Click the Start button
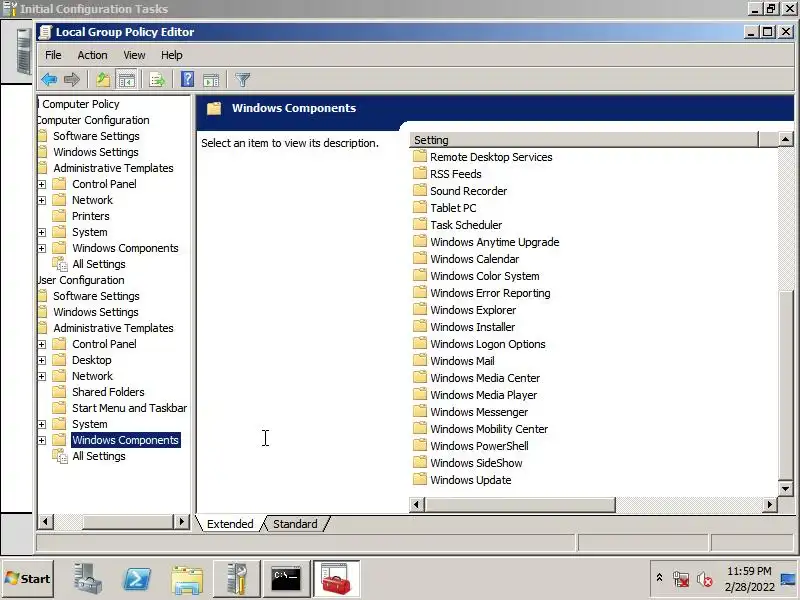 click(x=28, y=579)
